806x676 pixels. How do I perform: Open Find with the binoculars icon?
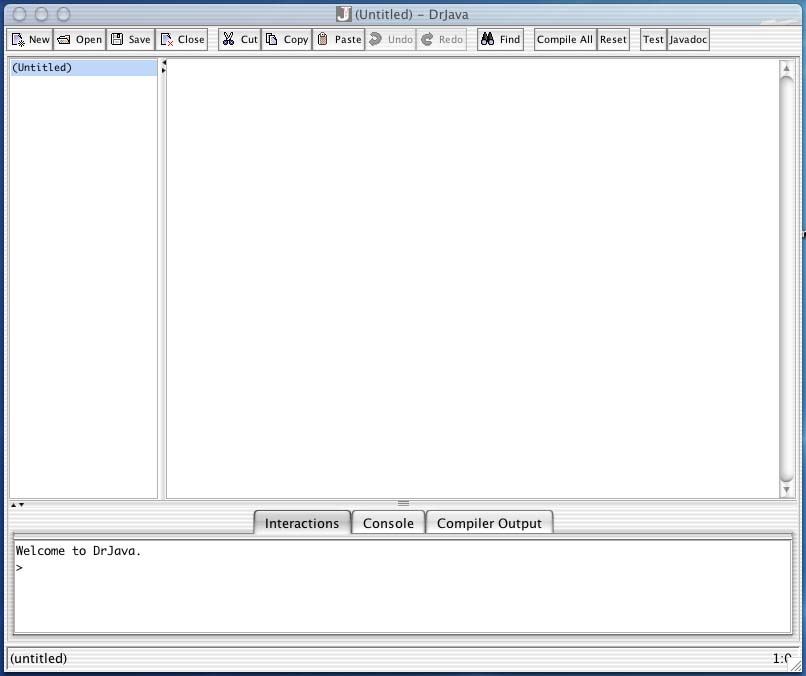click(488, 40)
